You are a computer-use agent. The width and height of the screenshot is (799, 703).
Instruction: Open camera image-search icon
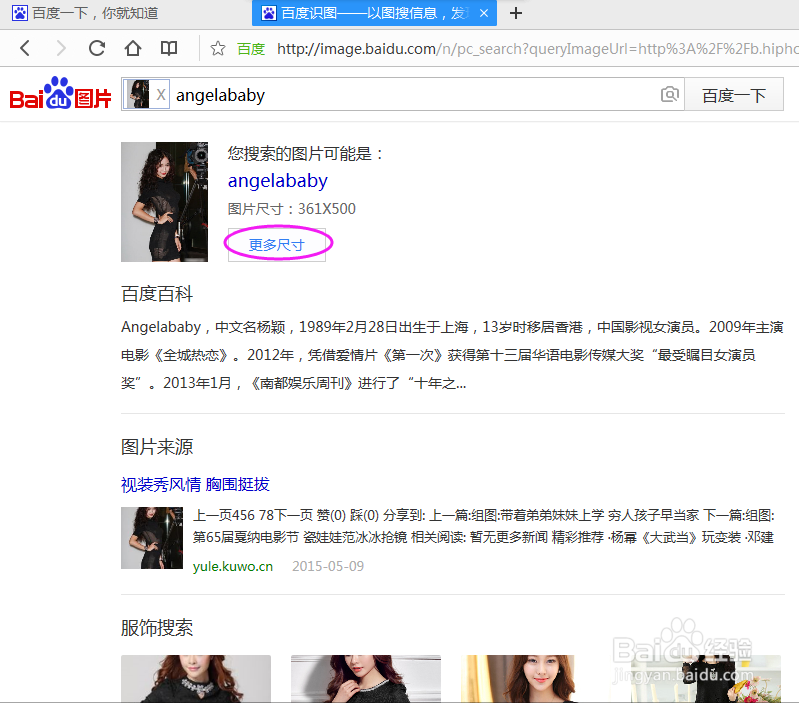point(670,94)
